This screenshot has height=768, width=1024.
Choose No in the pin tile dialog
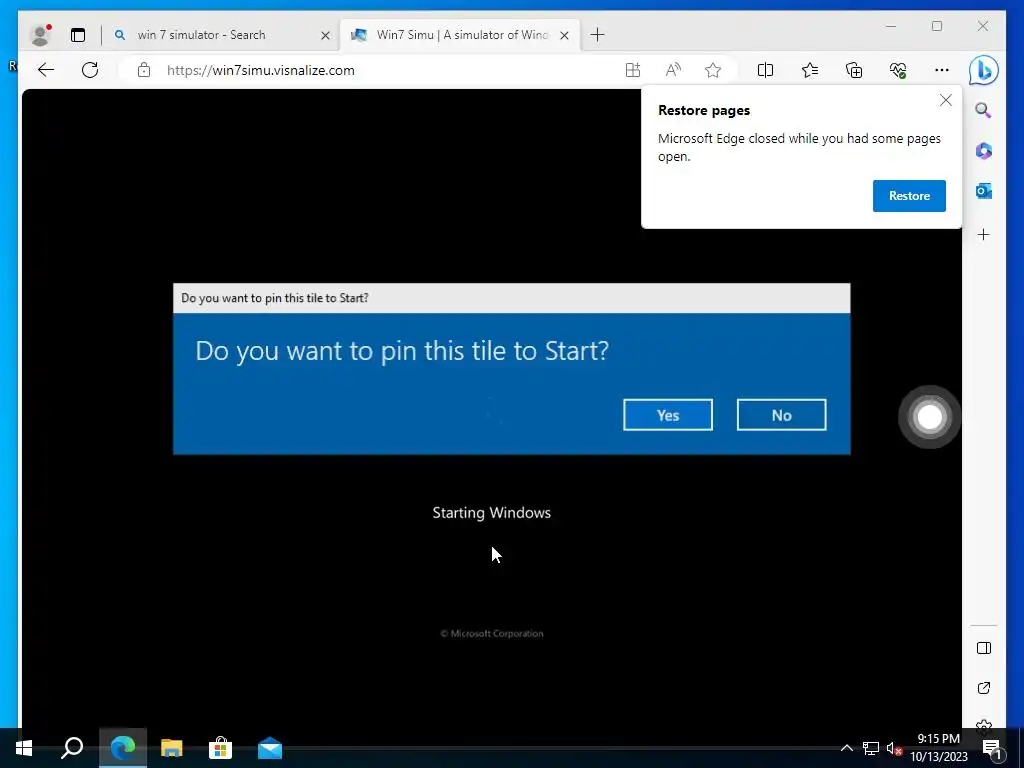coord(781,415)
